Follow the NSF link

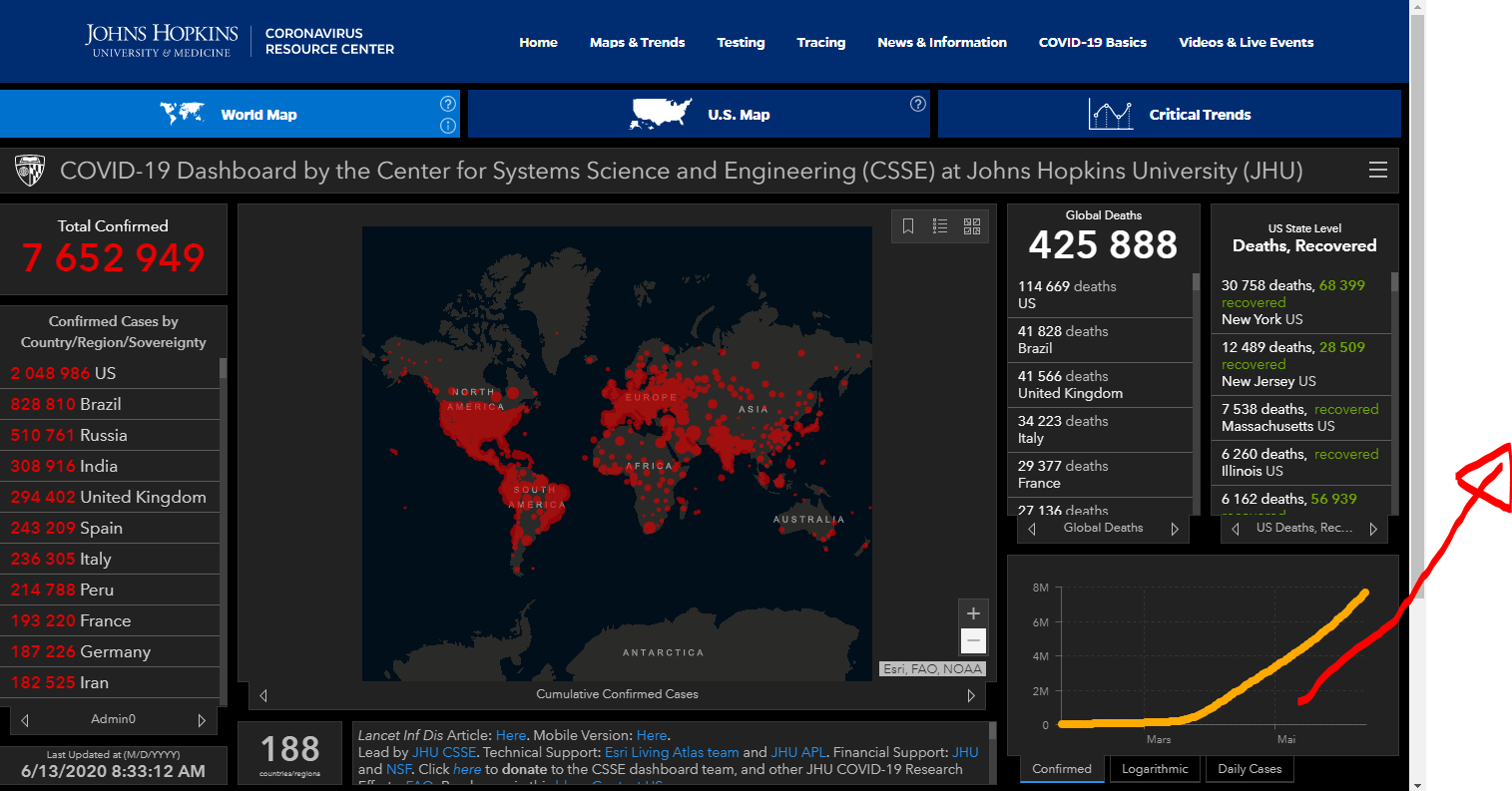coord(398,769)
